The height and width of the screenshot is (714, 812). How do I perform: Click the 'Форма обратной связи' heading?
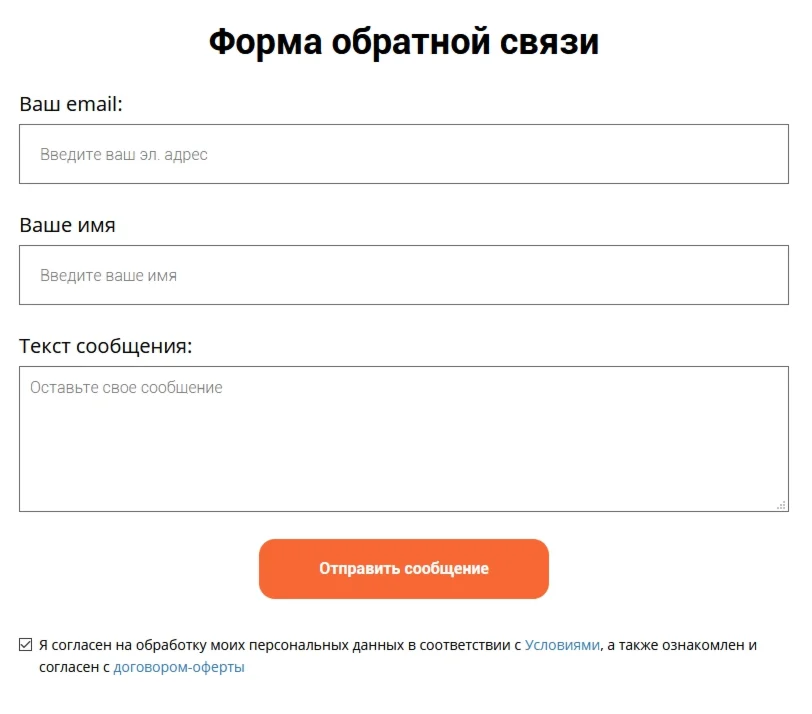coord(404,41)
